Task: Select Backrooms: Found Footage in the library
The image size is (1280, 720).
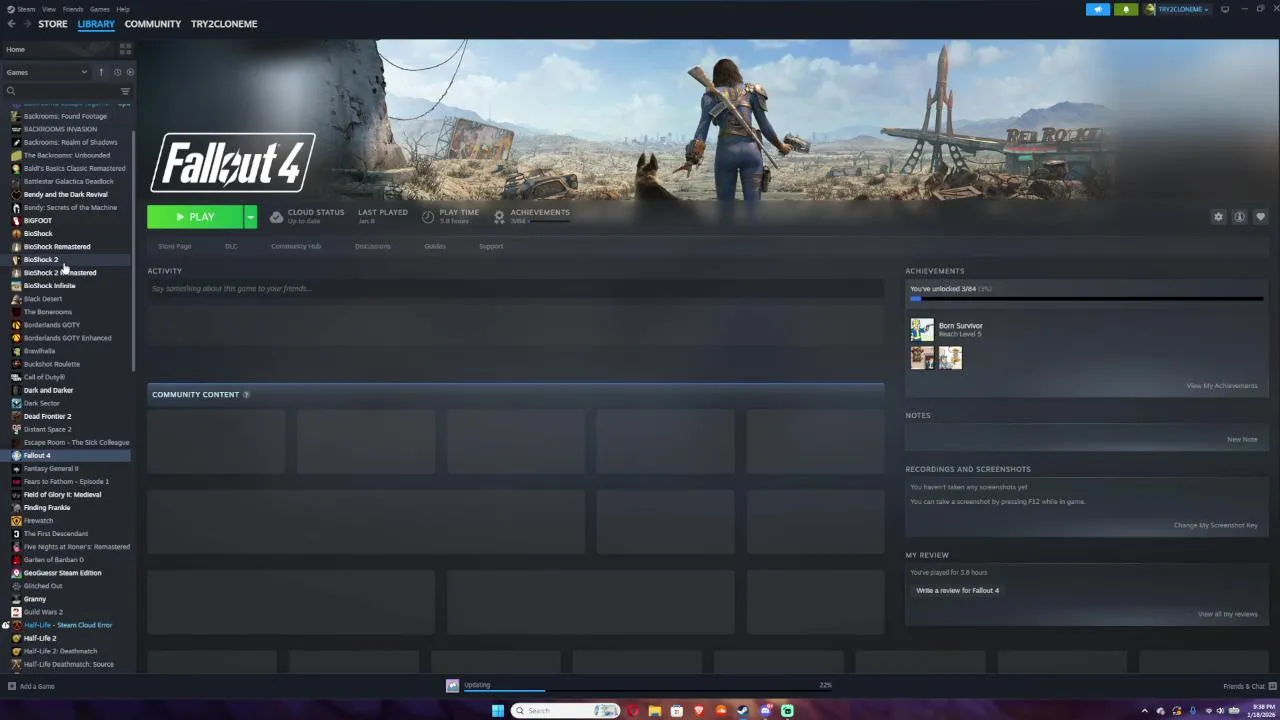Action: (66, 116)
